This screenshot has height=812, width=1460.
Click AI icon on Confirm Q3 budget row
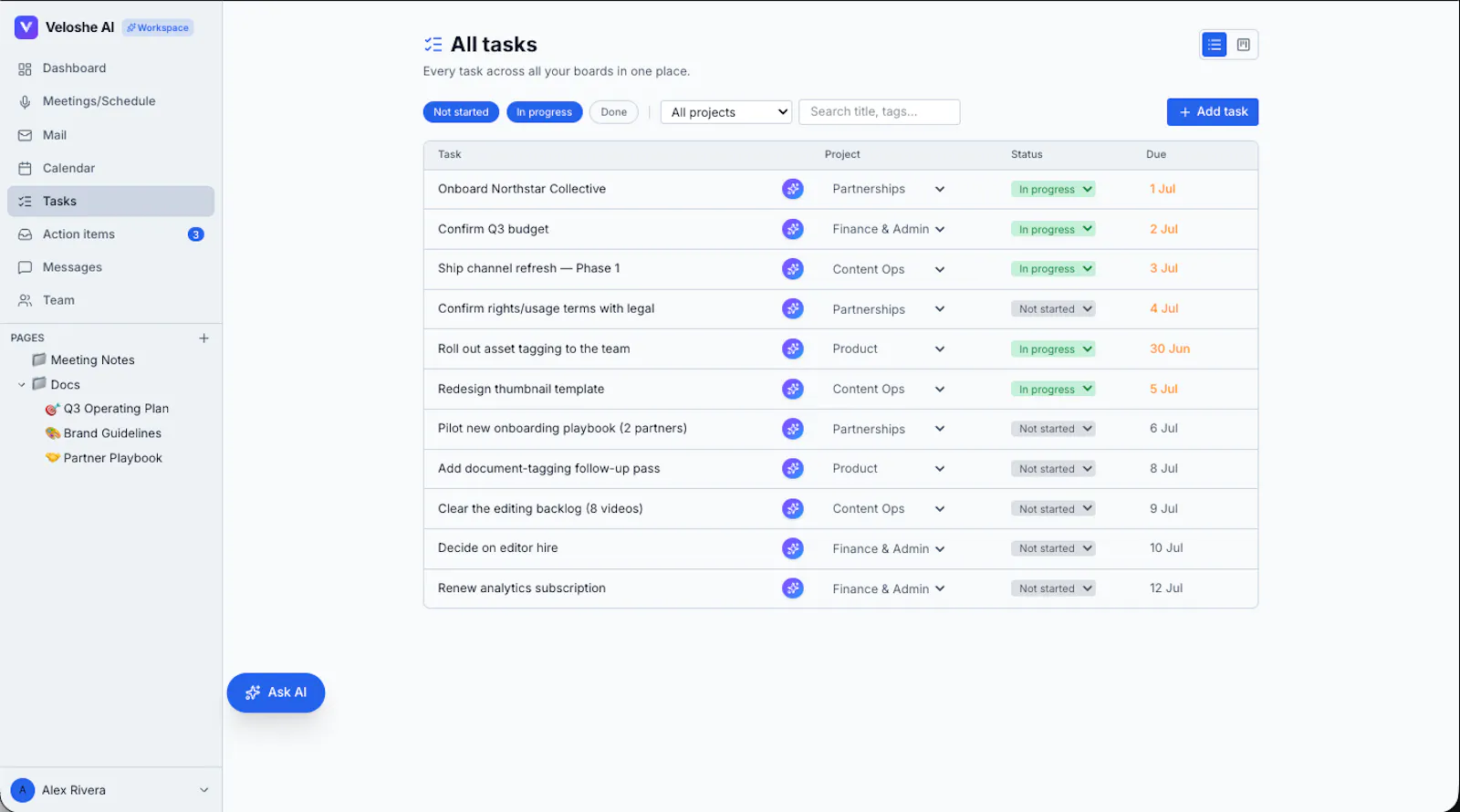pyautogui.click(x=793, y=229)
